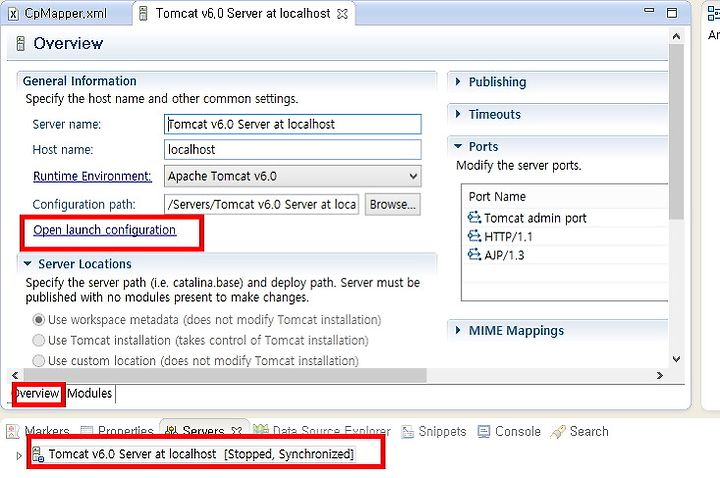720x478 pixels.
Task: Select the Tomcat admin port row
Action: tap(567, 218)
